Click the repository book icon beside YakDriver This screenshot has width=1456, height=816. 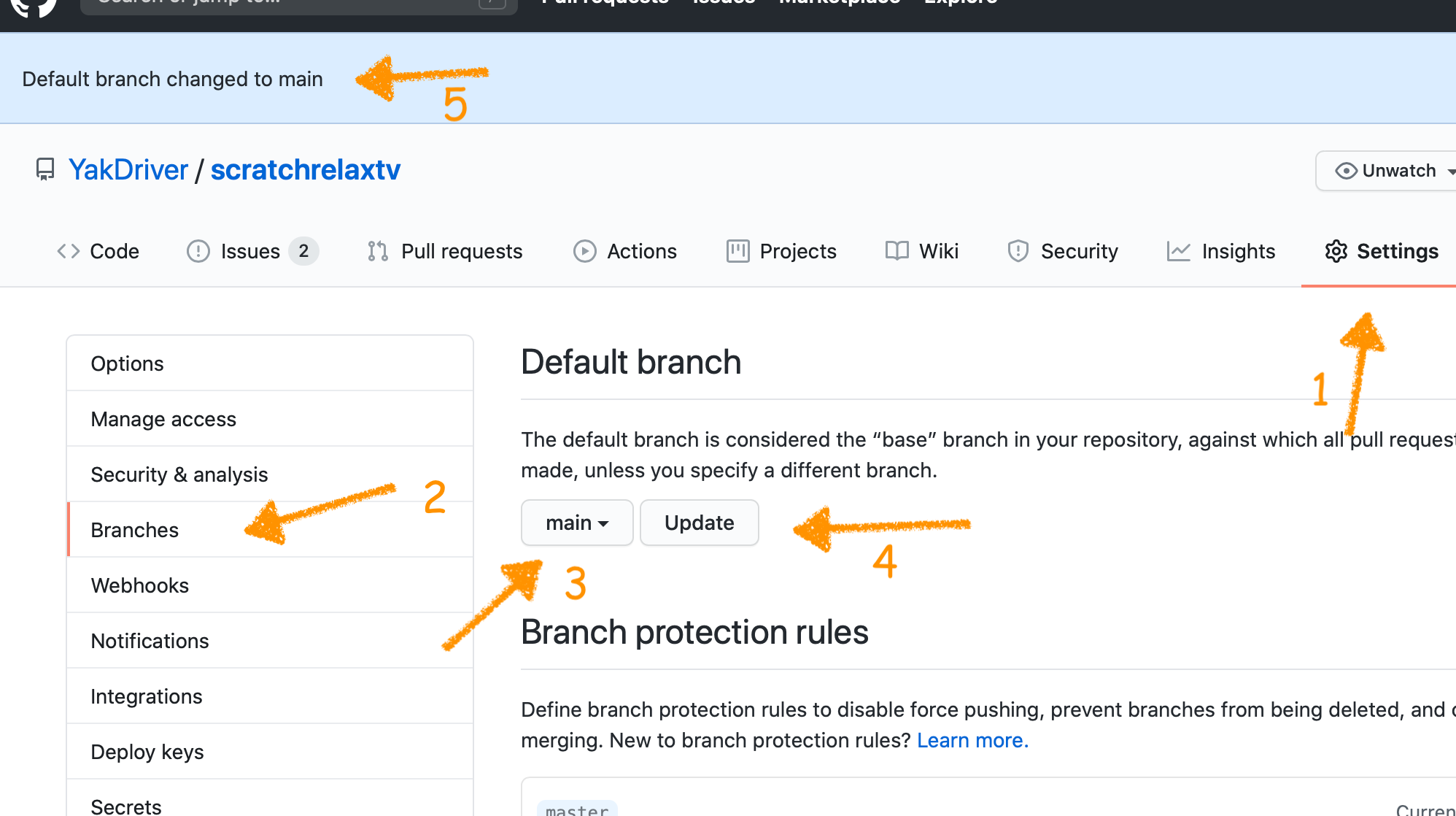[x=44, y=169]
